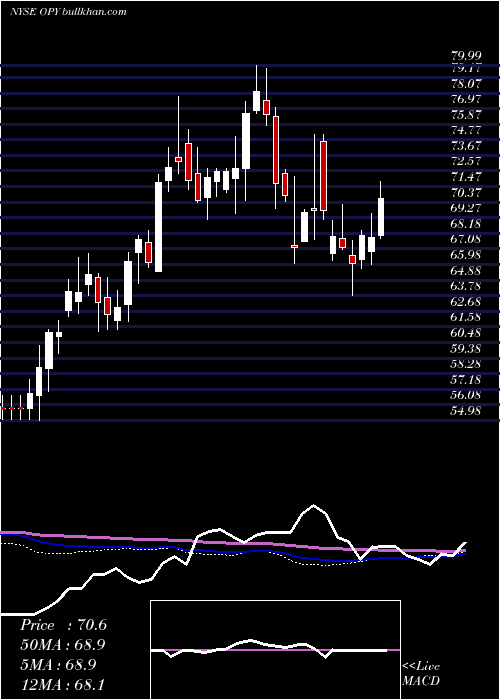Click the 71.47 price axis label
This screenshot has height=700, width=500.
pos(466,177)
